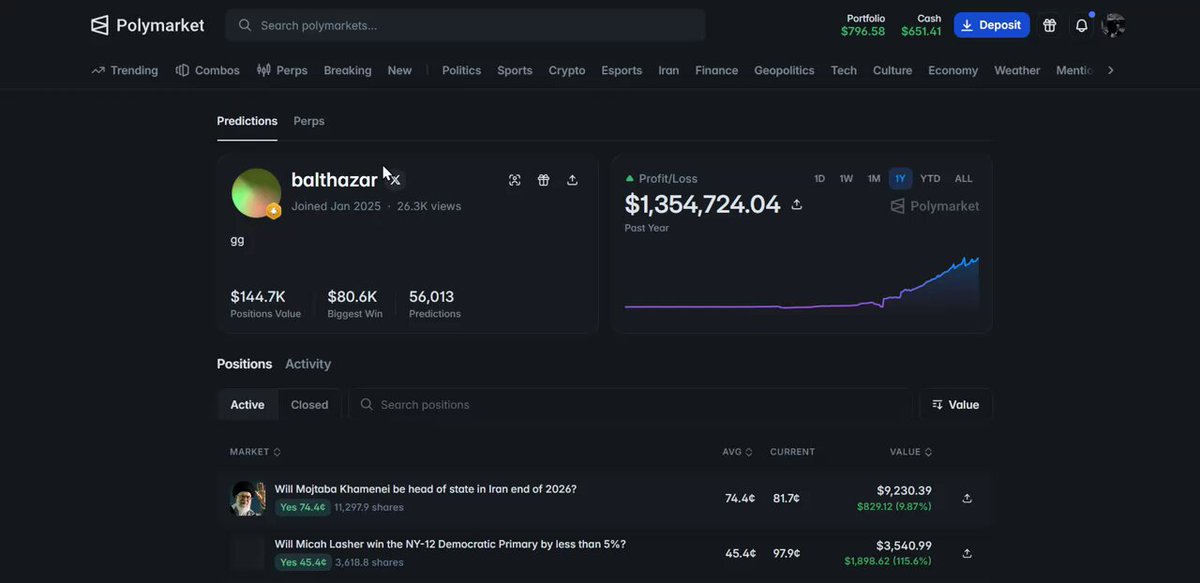Open the notifications bell
The width and height of the screenshot is (1200, 583).
[x=1082, y=25]
